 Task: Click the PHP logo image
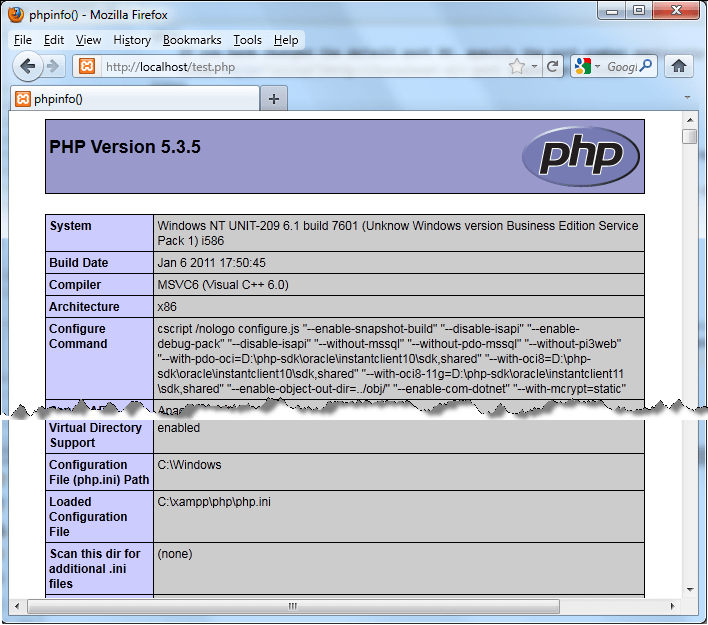click(580, 156)
